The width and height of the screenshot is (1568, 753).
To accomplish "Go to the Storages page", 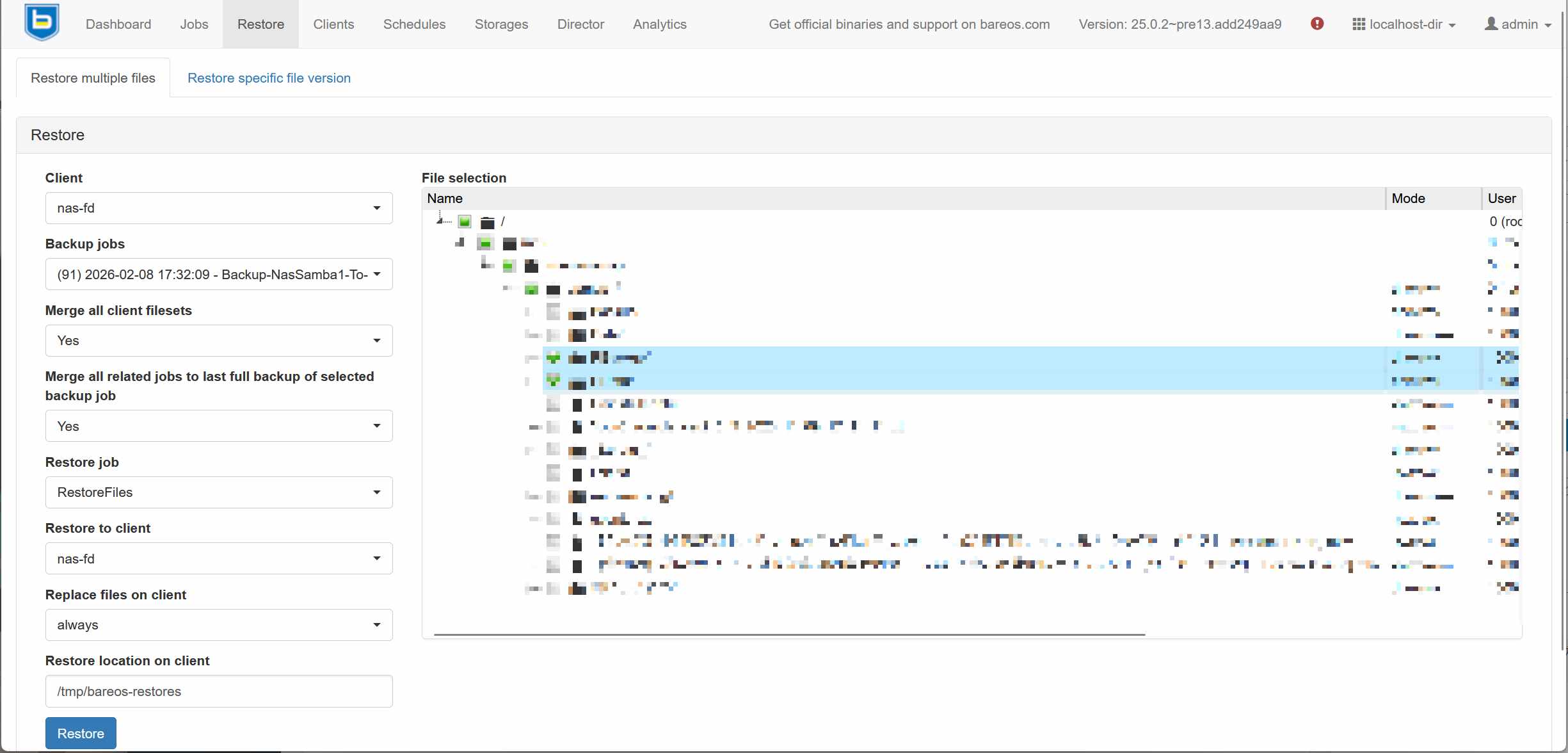I will (501, 24).
